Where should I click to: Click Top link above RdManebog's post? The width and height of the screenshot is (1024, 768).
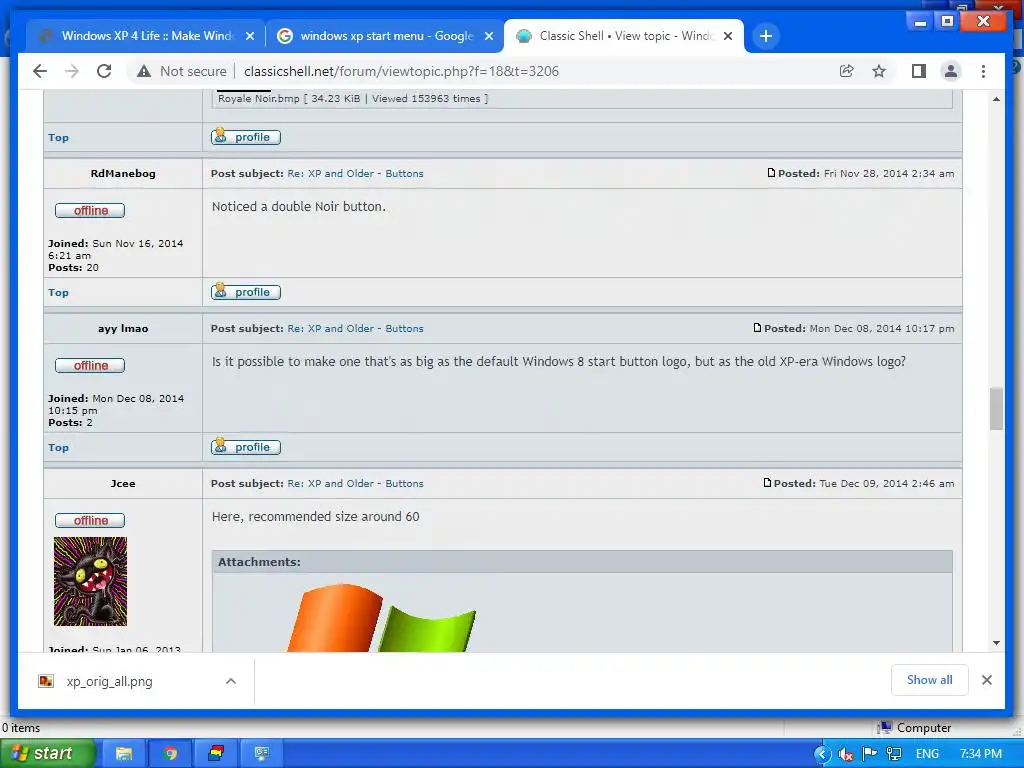click(58, 137)
